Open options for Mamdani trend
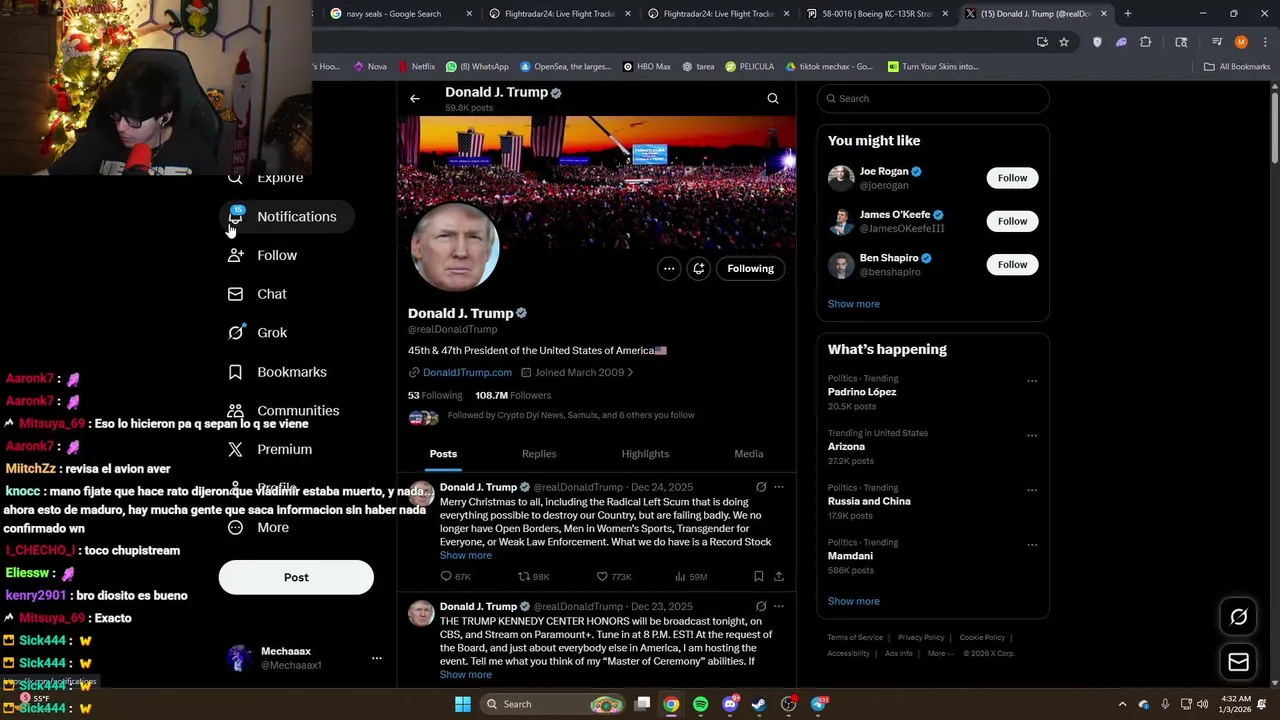Viewport: 1280px width, 720px height. pyautogui.click(x=1032, y=545)
